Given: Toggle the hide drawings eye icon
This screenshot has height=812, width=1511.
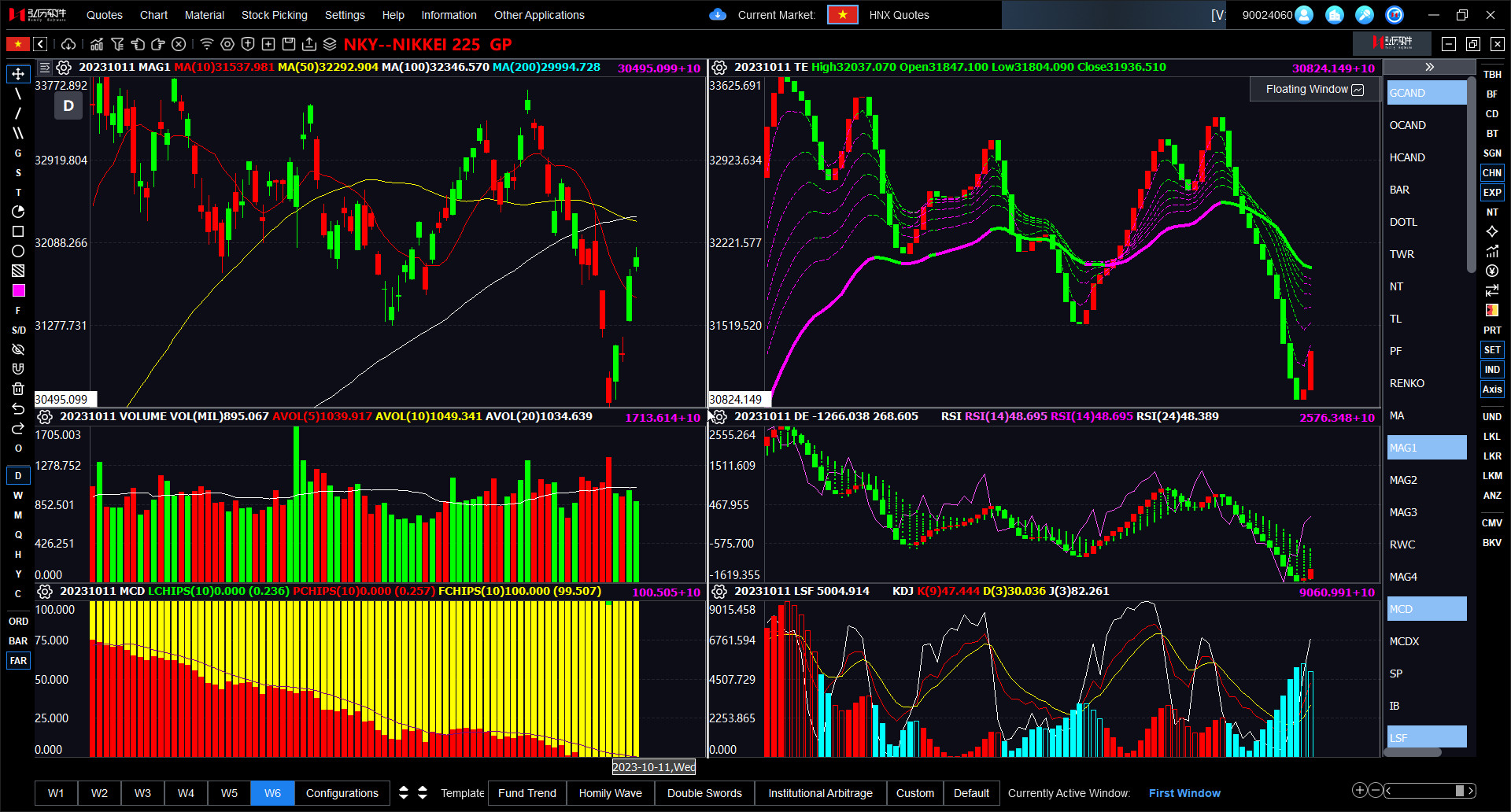Looking at the screenshot, I should coord(18,349).
